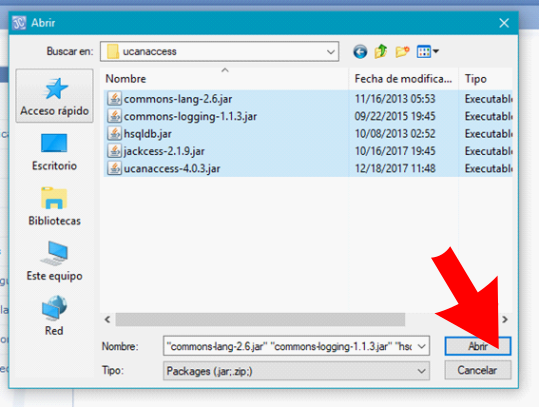This screenshot has width=539, height=407.
Task: Click the Cancelar button
Action: pyautogui.click(x=478, y=370)
